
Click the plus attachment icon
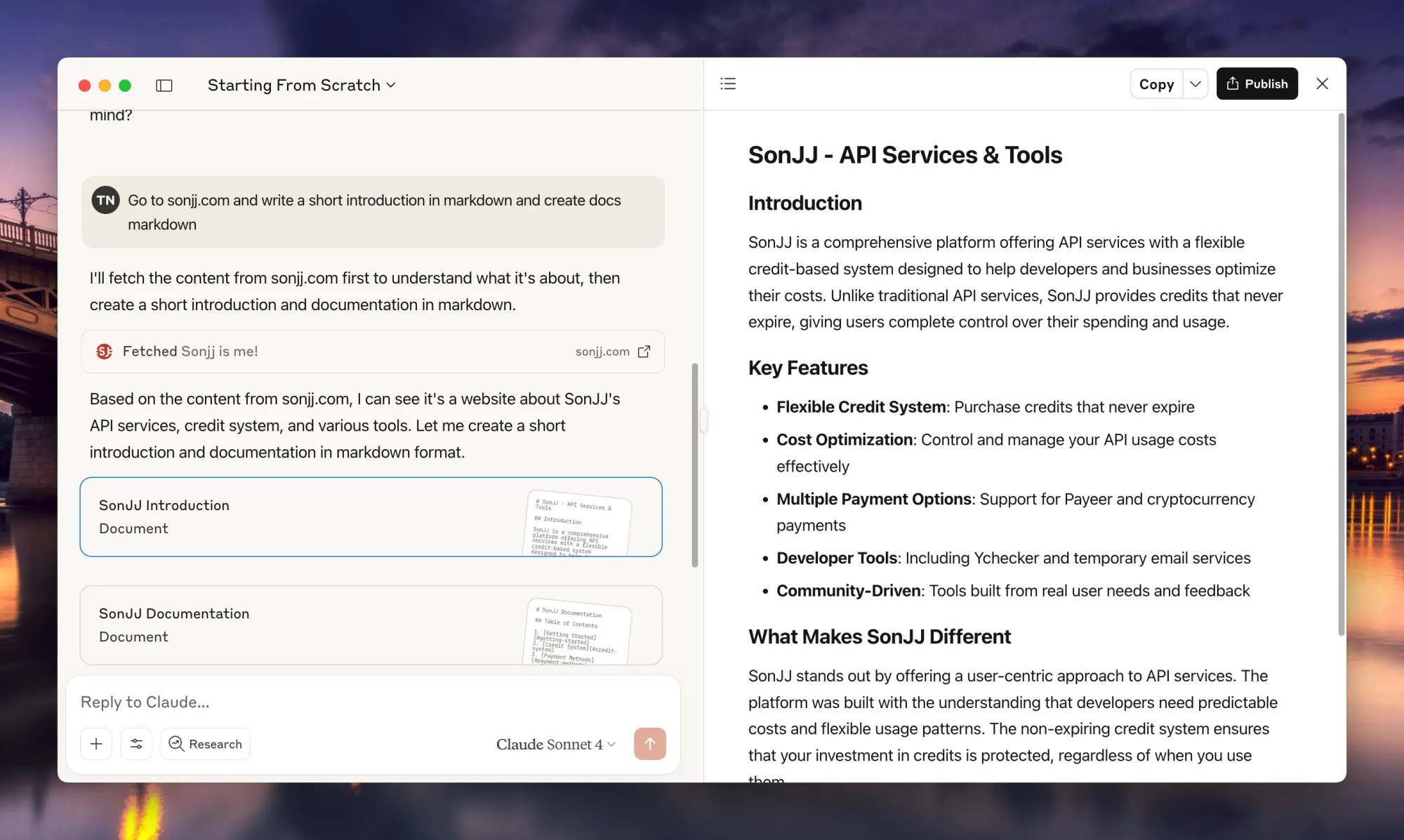point(96,744)
